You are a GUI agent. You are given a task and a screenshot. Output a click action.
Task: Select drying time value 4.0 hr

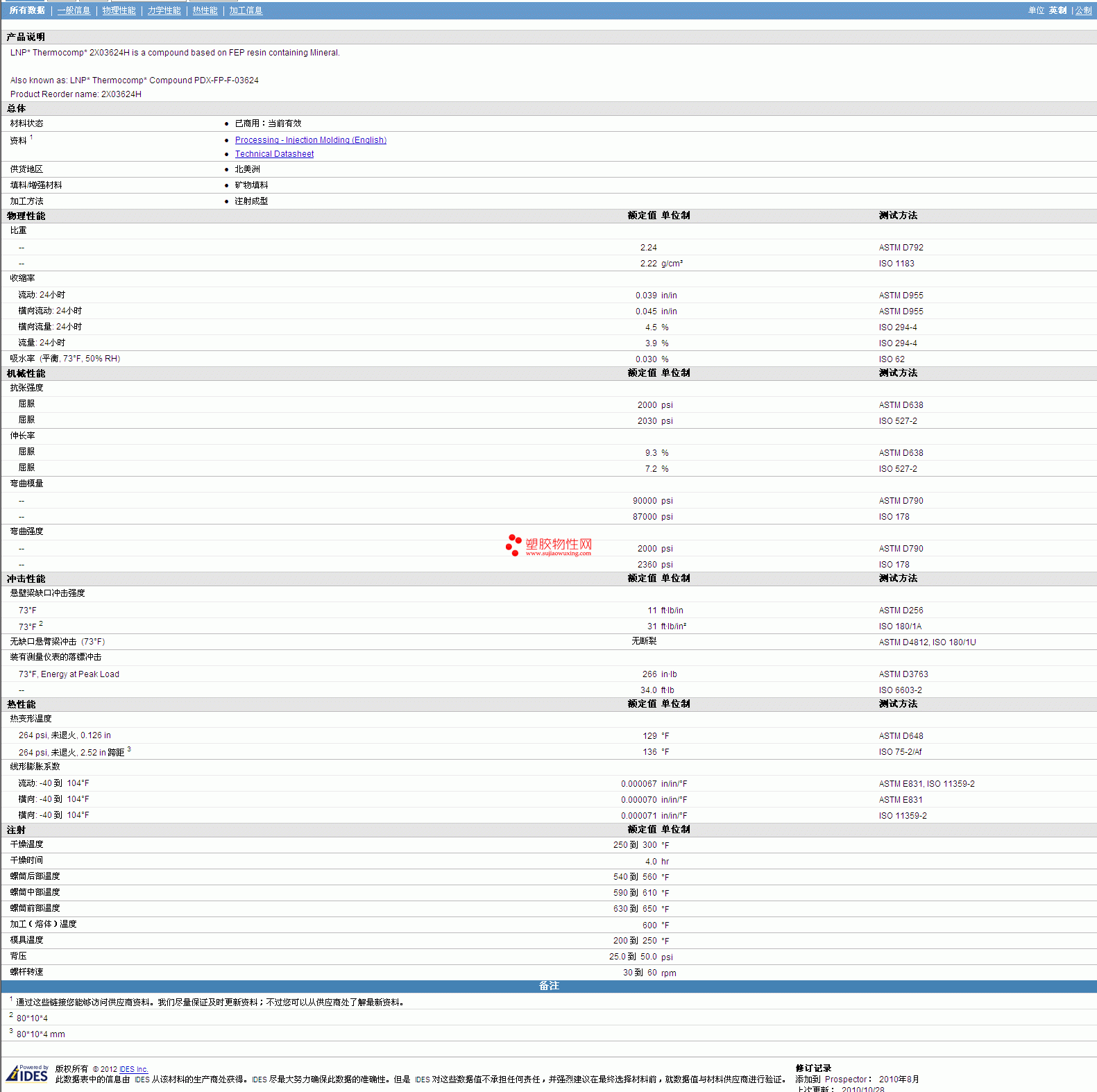[657, 862]
